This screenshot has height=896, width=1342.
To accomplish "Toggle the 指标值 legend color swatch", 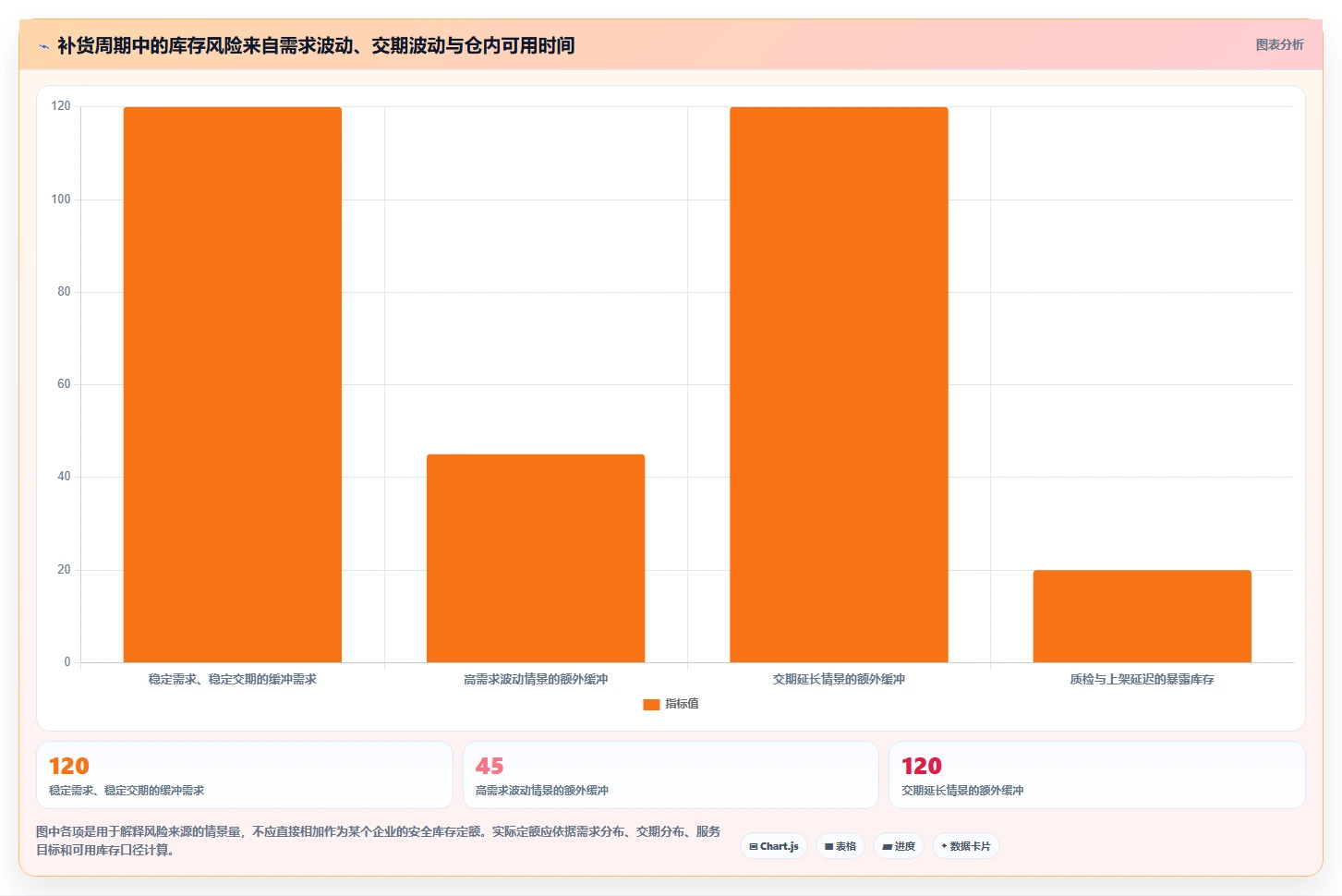I will click(x=651, y=704).
